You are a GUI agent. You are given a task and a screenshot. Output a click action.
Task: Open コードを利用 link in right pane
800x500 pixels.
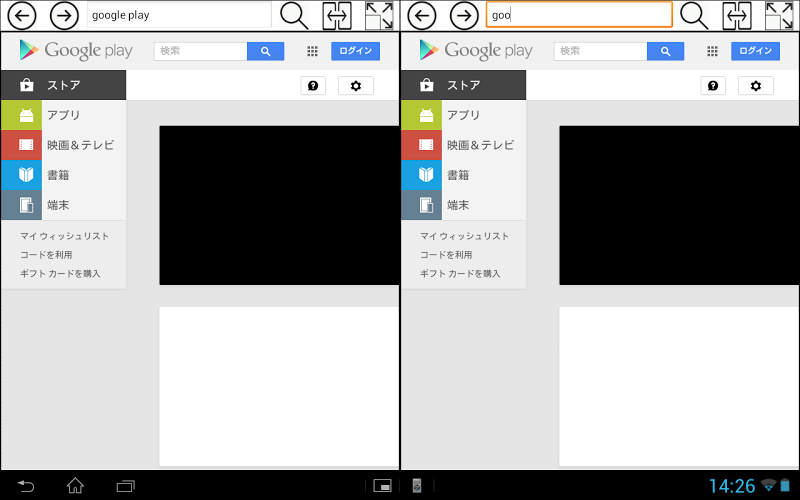(x=446, y=255)
